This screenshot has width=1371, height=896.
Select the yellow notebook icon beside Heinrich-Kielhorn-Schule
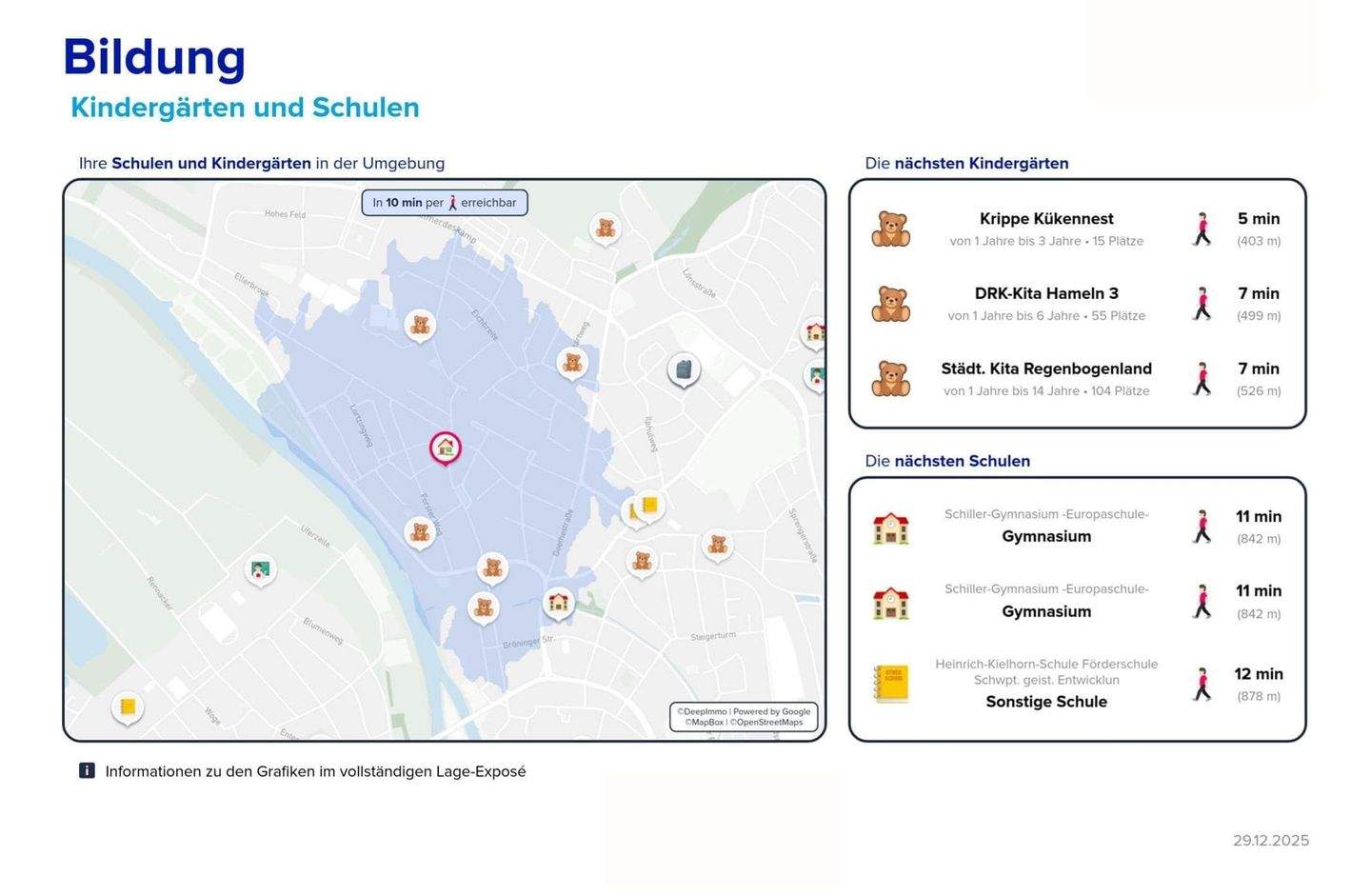[891, 684]
